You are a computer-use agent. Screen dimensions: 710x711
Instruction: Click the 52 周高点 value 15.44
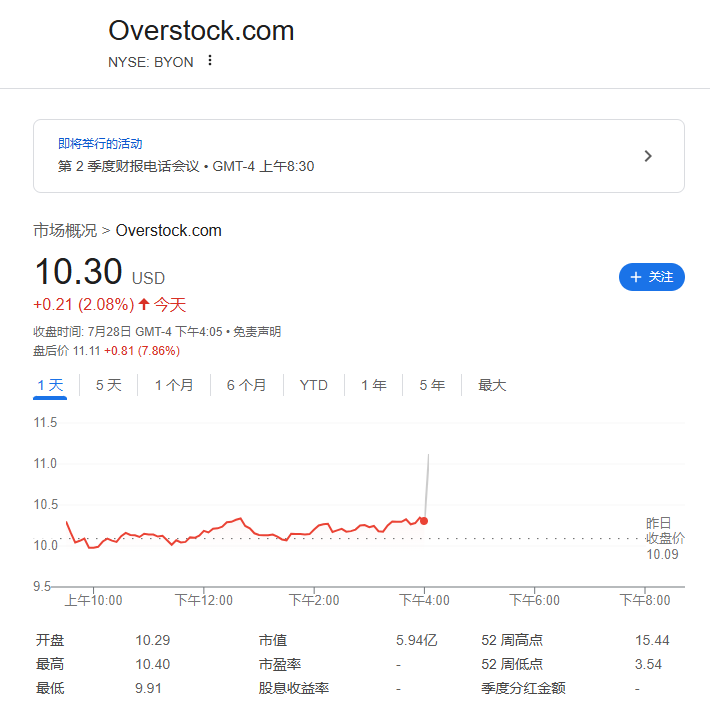click(652, 640)
